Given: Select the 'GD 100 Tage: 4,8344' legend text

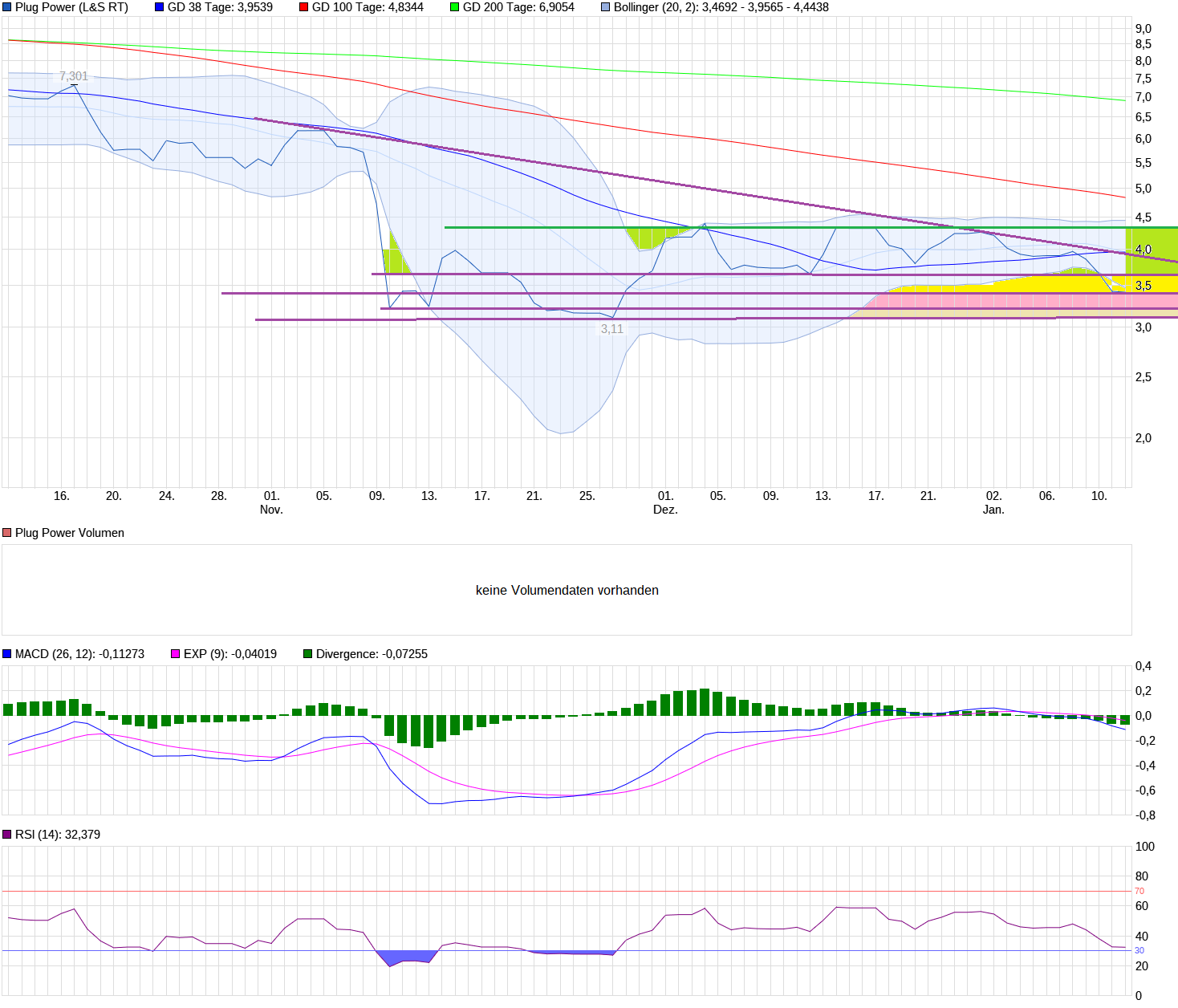Looking at the screenshot, I should coord(368,7).
